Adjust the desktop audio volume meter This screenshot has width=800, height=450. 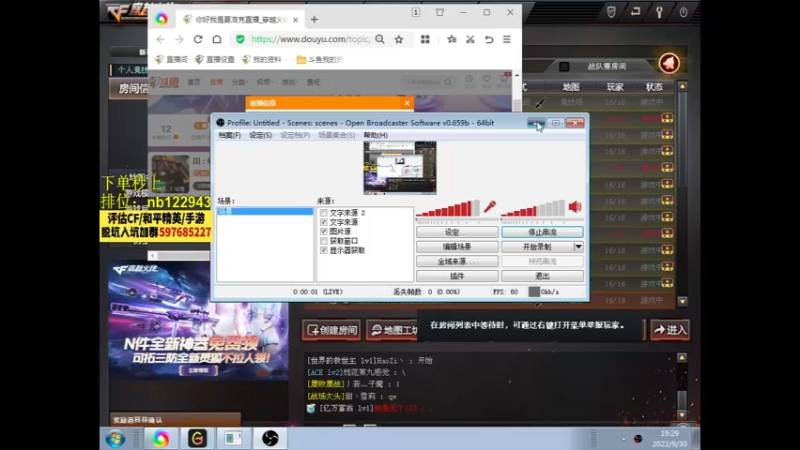click(533, 208)
